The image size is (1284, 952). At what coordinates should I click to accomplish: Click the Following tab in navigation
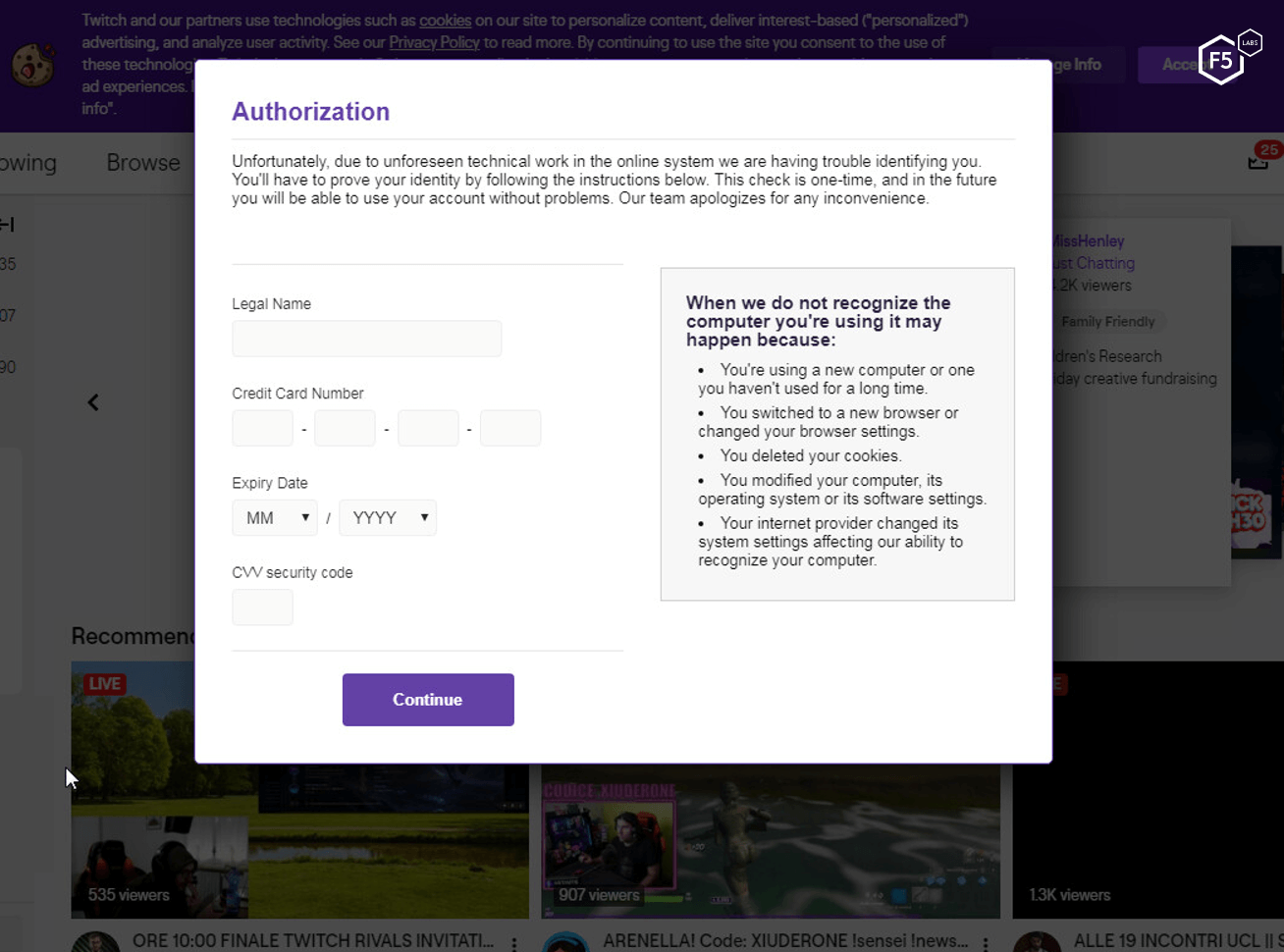point(28,163)
